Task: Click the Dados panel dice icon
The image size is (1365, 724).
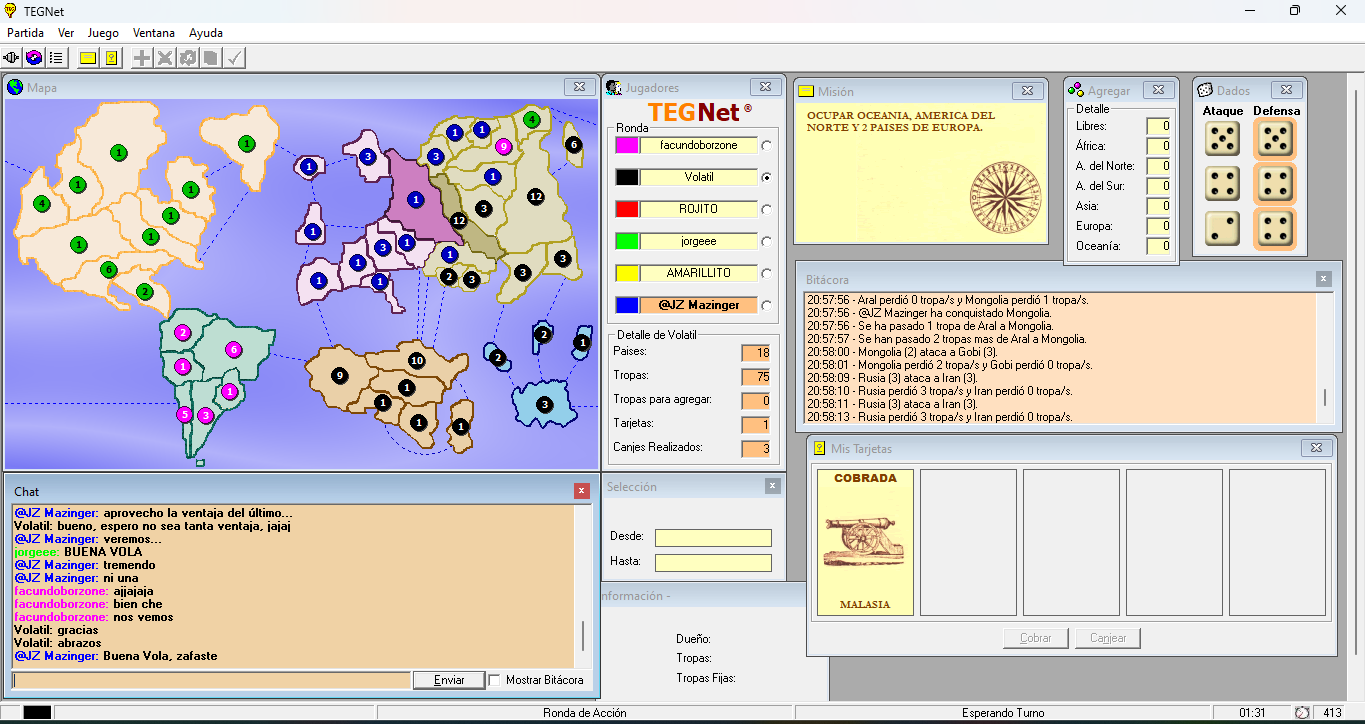Action: tap(1205, 90)
